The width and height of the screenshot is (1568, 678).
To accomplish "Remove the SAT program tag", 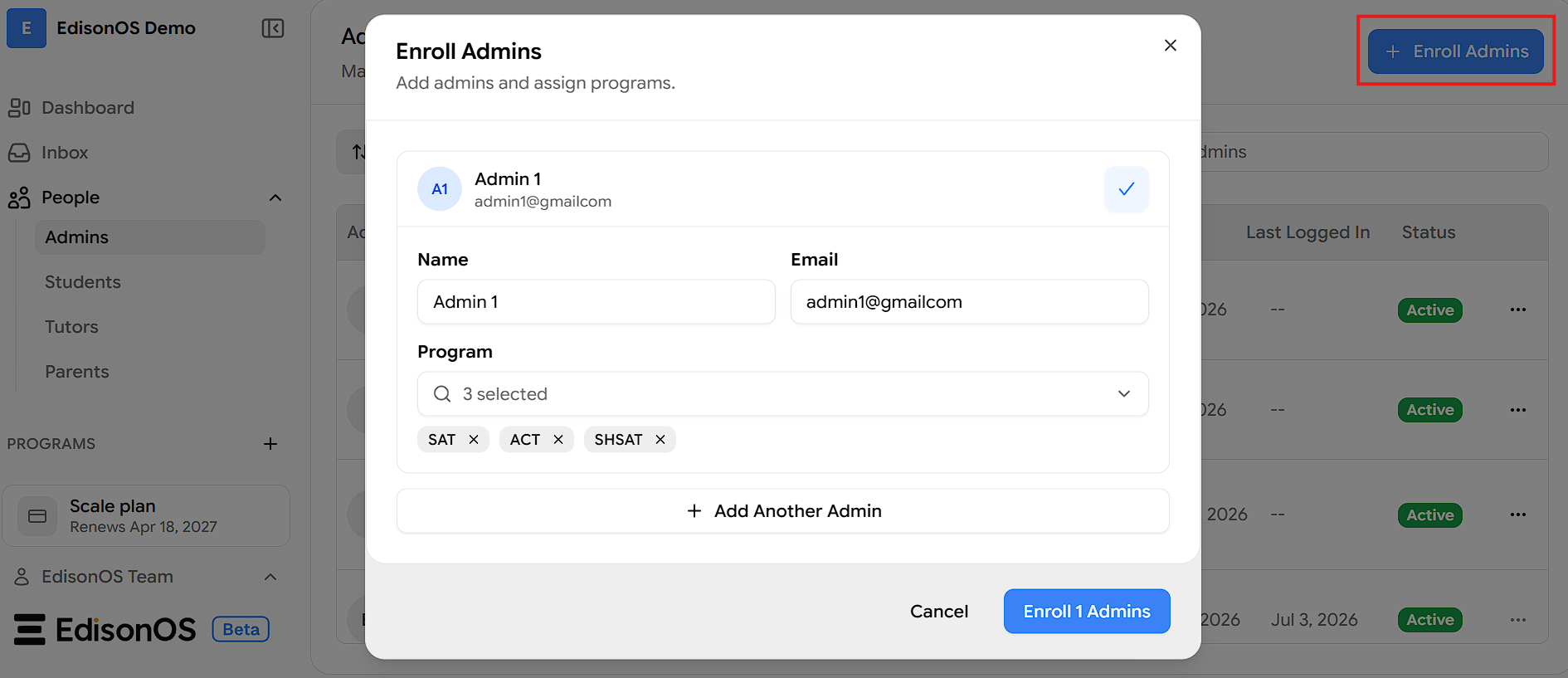I will 474,440.
